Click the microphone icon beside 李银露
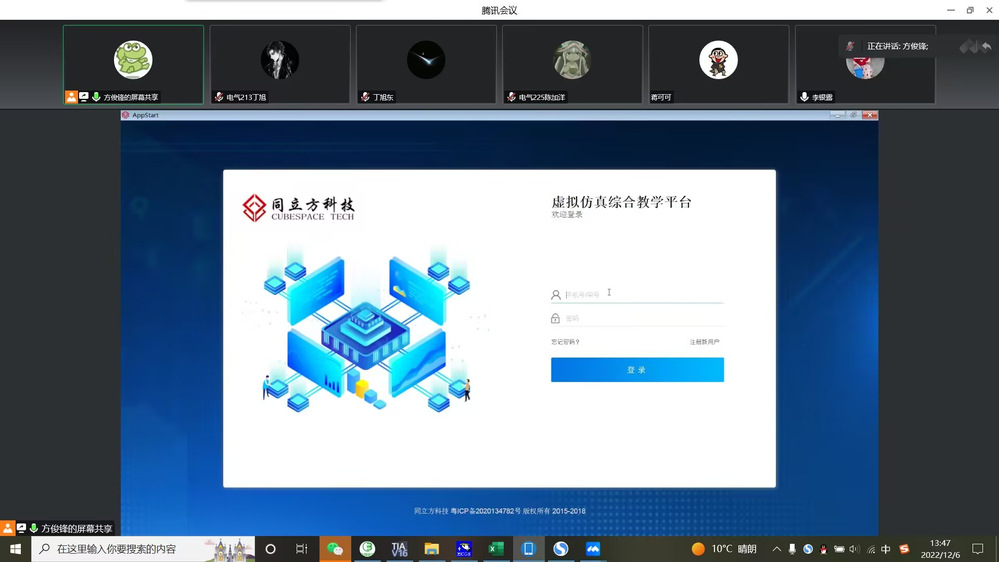 coord(804,97)
